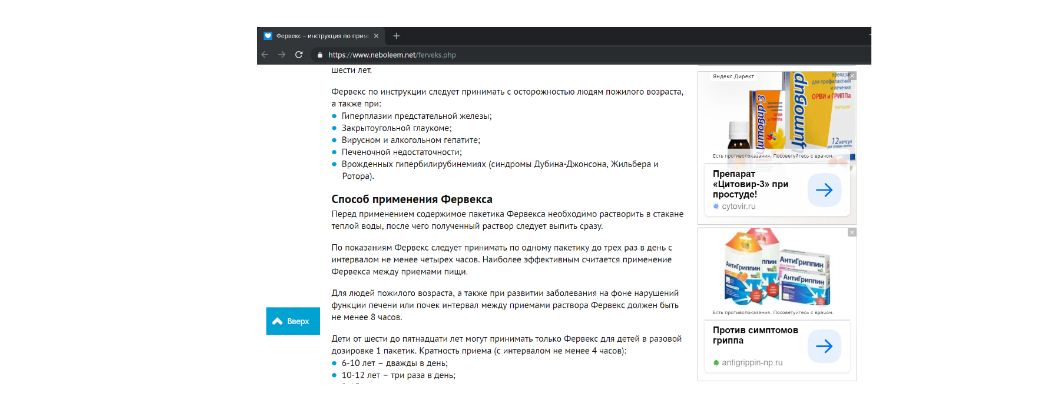Click the arrow button in the Цитовир-3 ad

[824, 190]
